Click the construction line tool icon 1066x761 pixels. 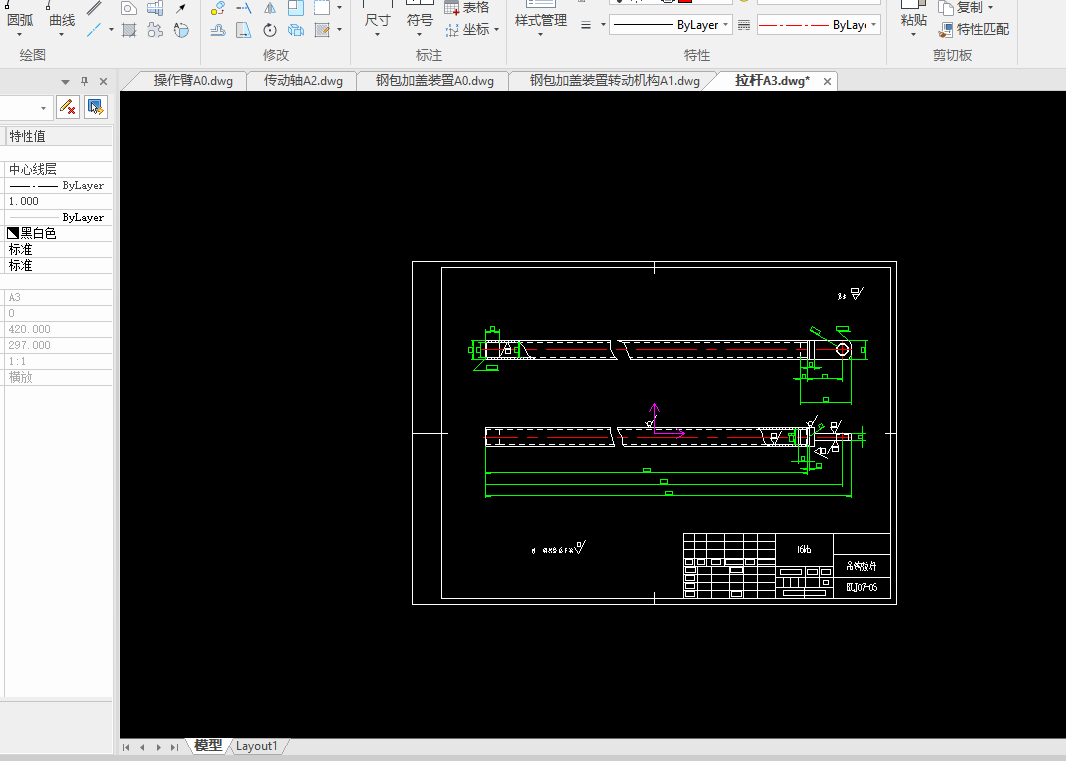tap(94, 30)
